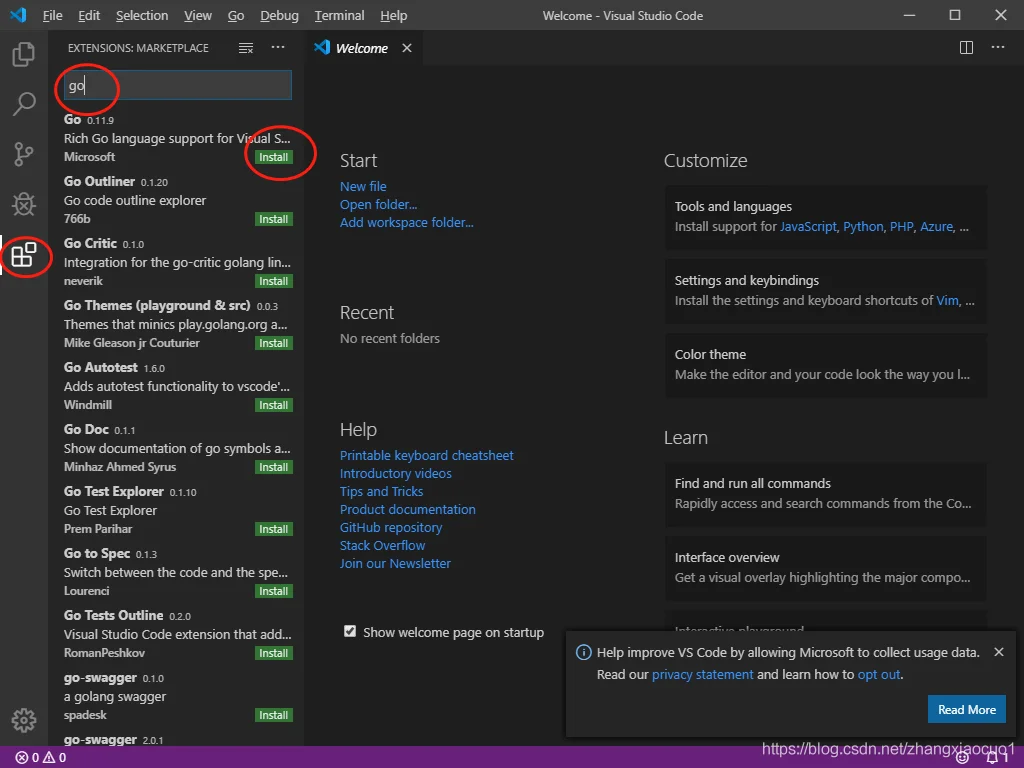The width and height of the screenshot is (1024, 768).
Task: Open the Search view in the activity bar
Action: click(x=24, y=104)
